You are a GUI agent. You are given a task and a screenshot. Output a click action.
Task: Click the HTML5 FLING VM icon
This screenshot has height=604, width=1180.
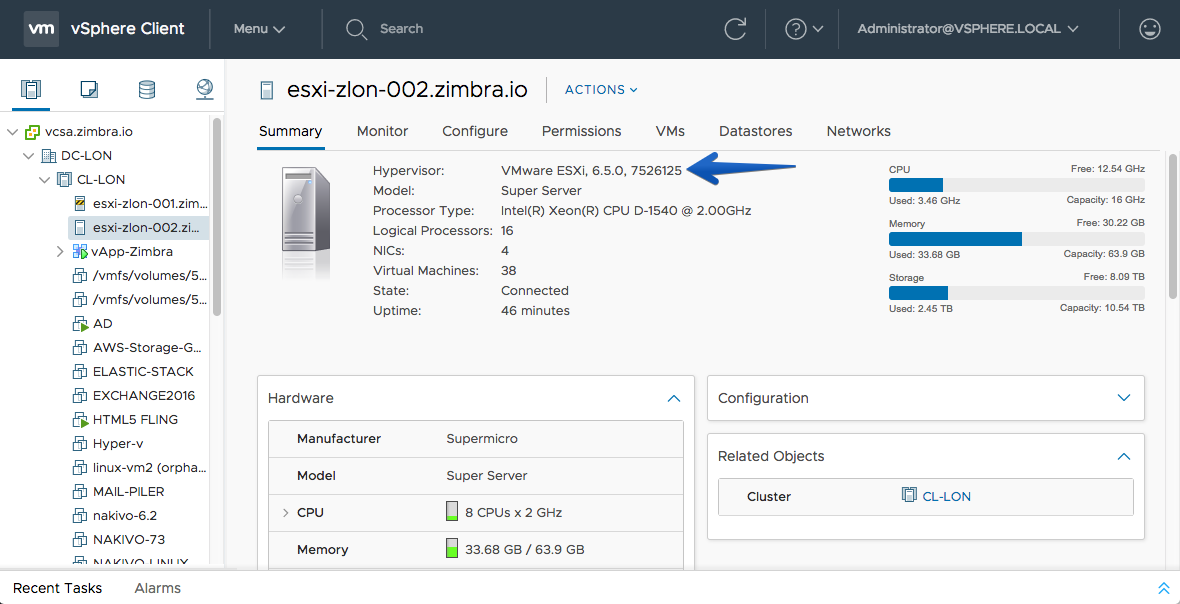(81, 419)
